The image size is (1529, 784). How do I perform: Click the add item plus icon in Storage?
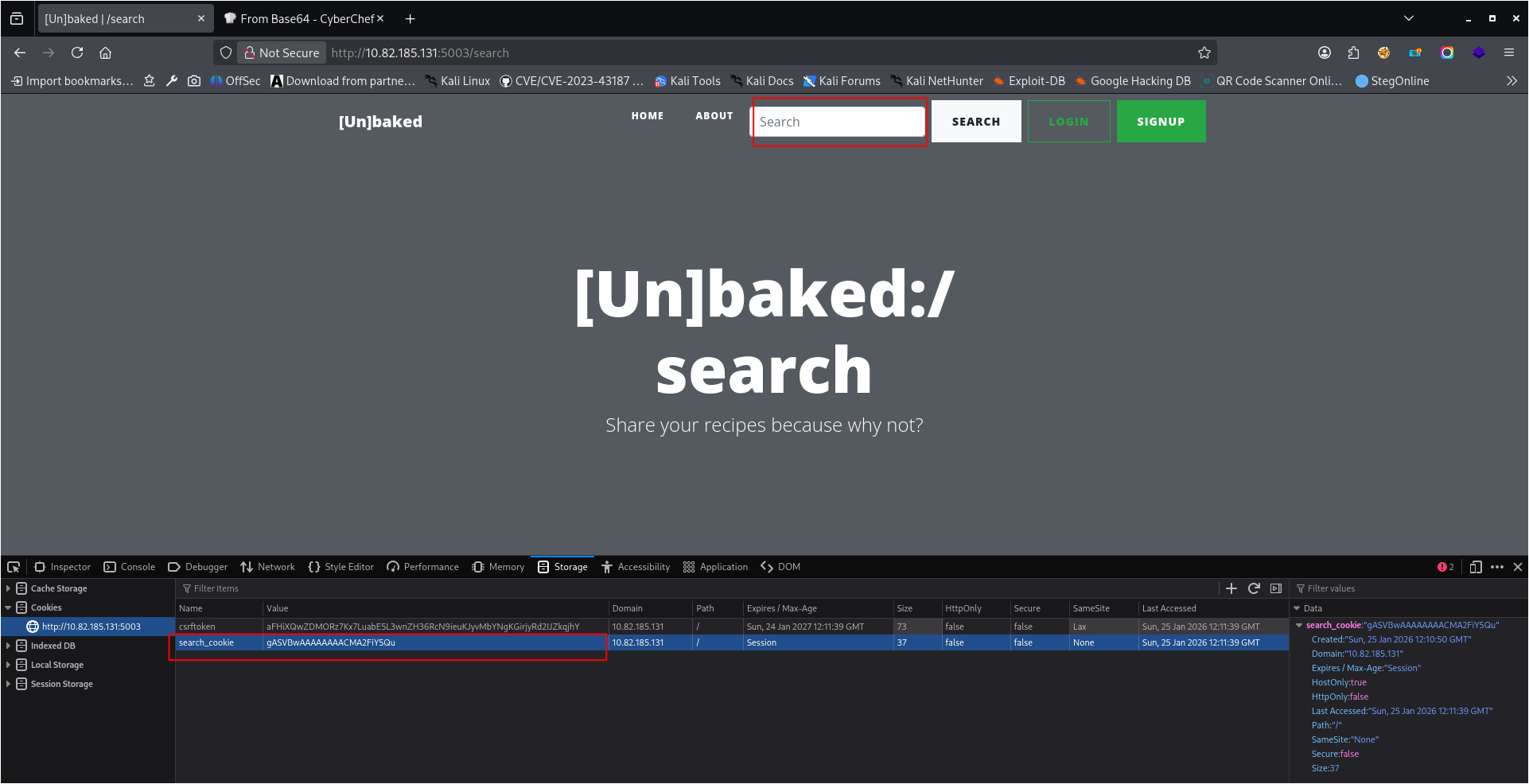[x=1231, y=588]
